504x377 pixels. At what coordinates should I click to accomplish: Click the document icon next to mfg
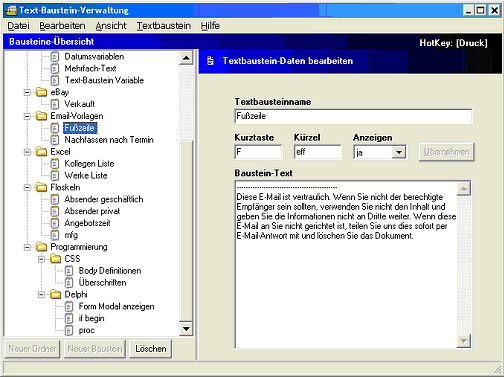click(x=55, y=235)
